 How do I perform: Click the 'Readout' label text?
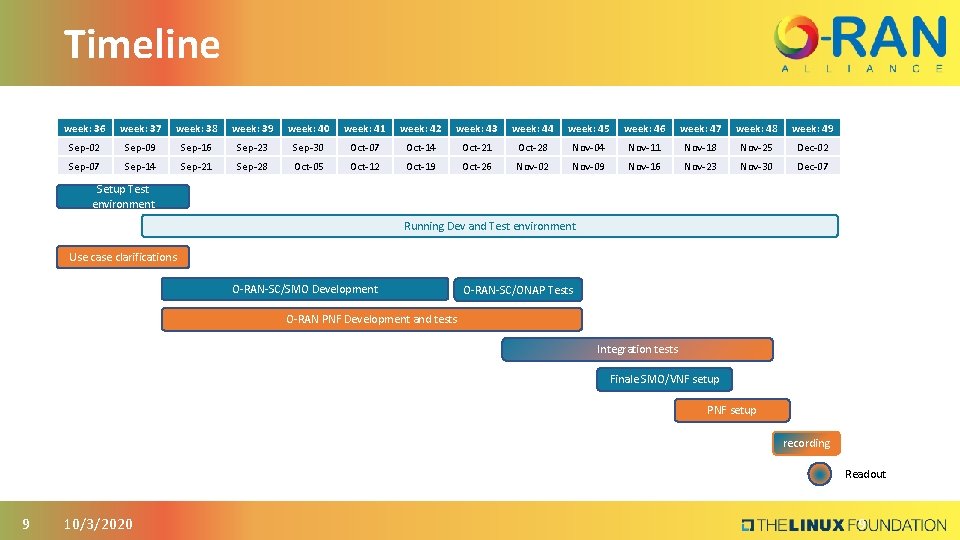[865, 474]
